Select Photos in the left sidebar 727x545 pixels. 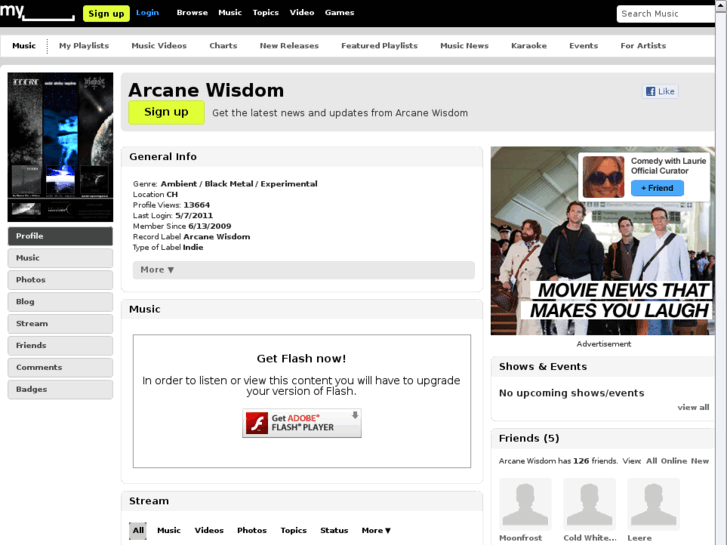[x=60, y=280]
